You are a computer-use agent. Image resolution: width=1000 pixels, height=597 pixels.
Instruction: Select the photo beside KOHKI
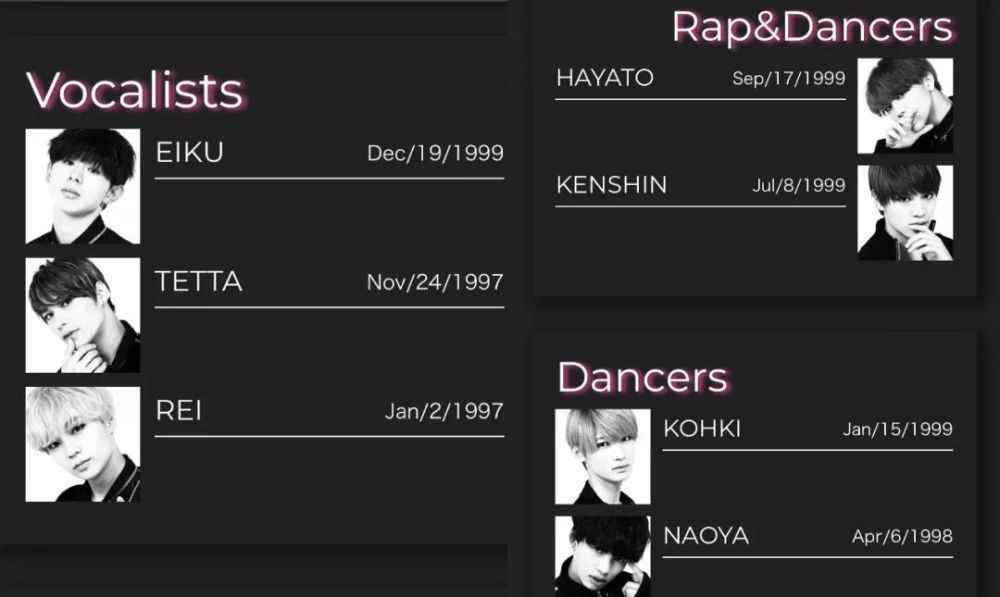(602, 456)
